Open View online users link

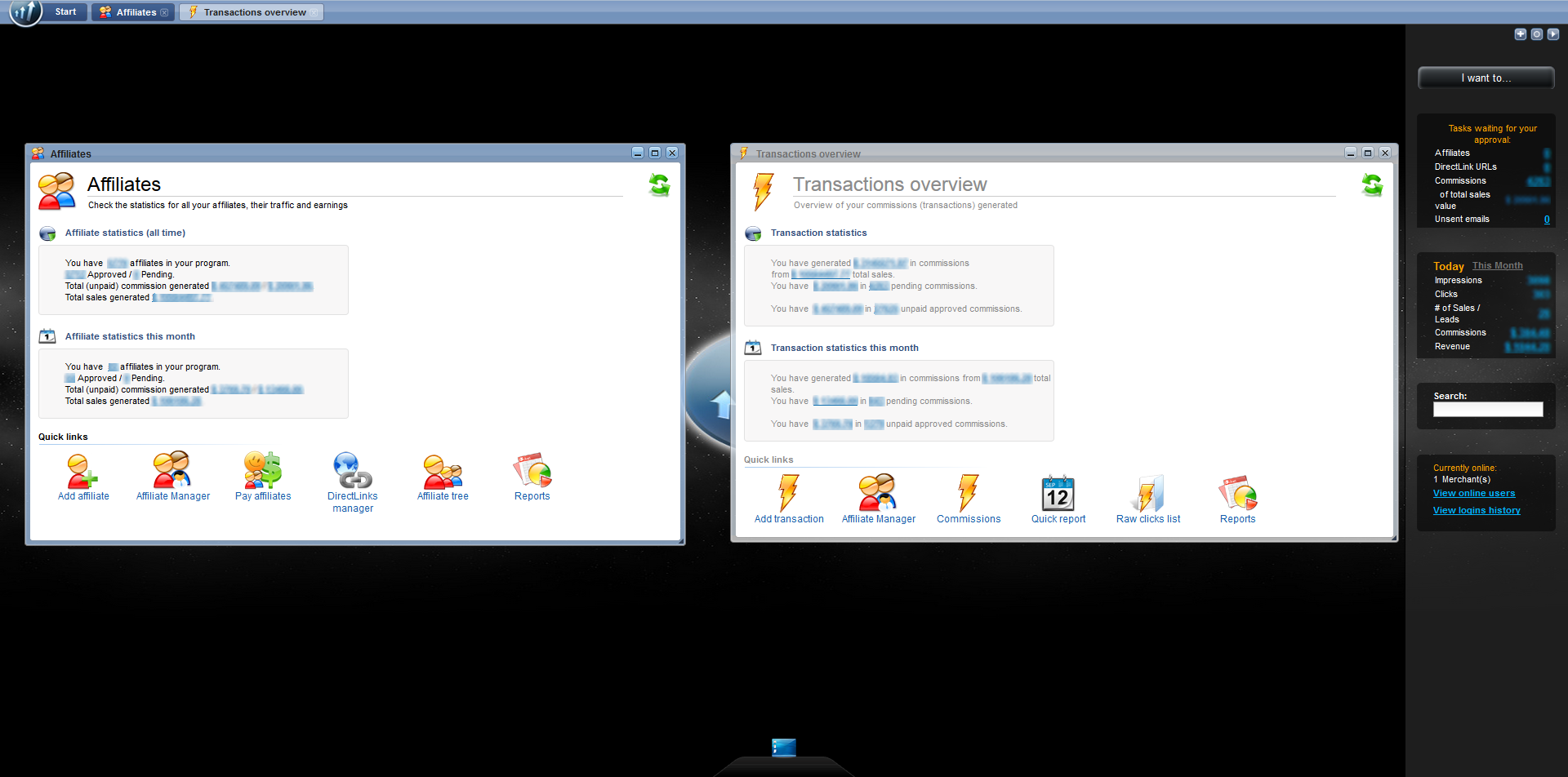[x=1473, y=493]
